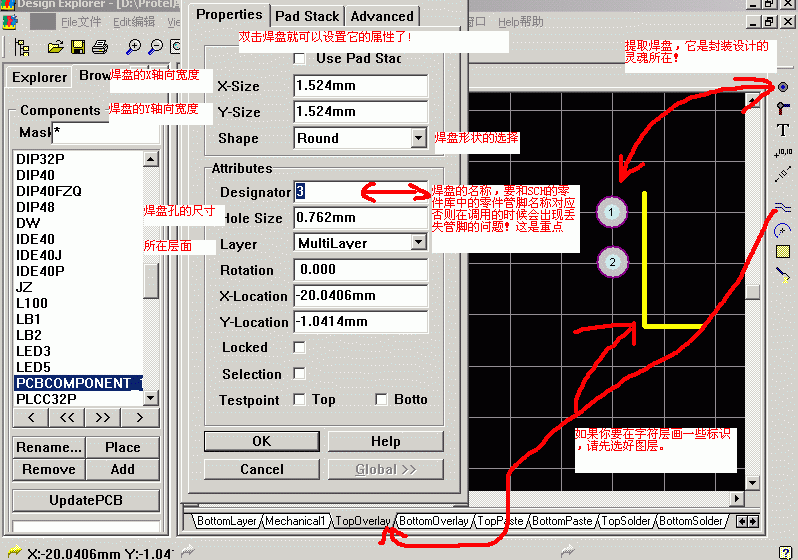Screen dimensions: 798x560
Task: Enable the Locked checkbox
Action: (x=299, y=347)
